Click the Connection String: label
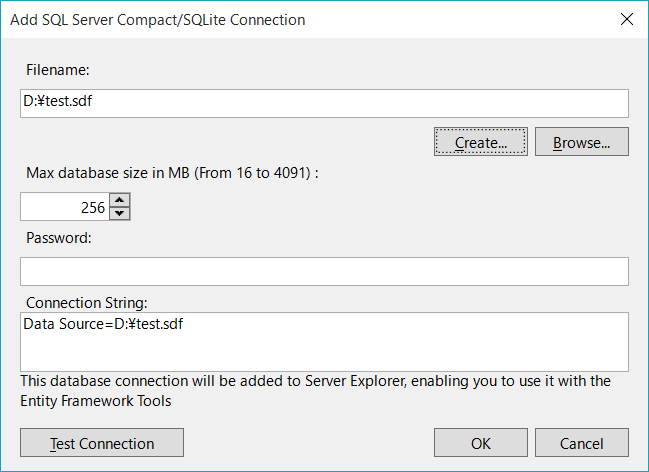649x472 pixels. 87,303
